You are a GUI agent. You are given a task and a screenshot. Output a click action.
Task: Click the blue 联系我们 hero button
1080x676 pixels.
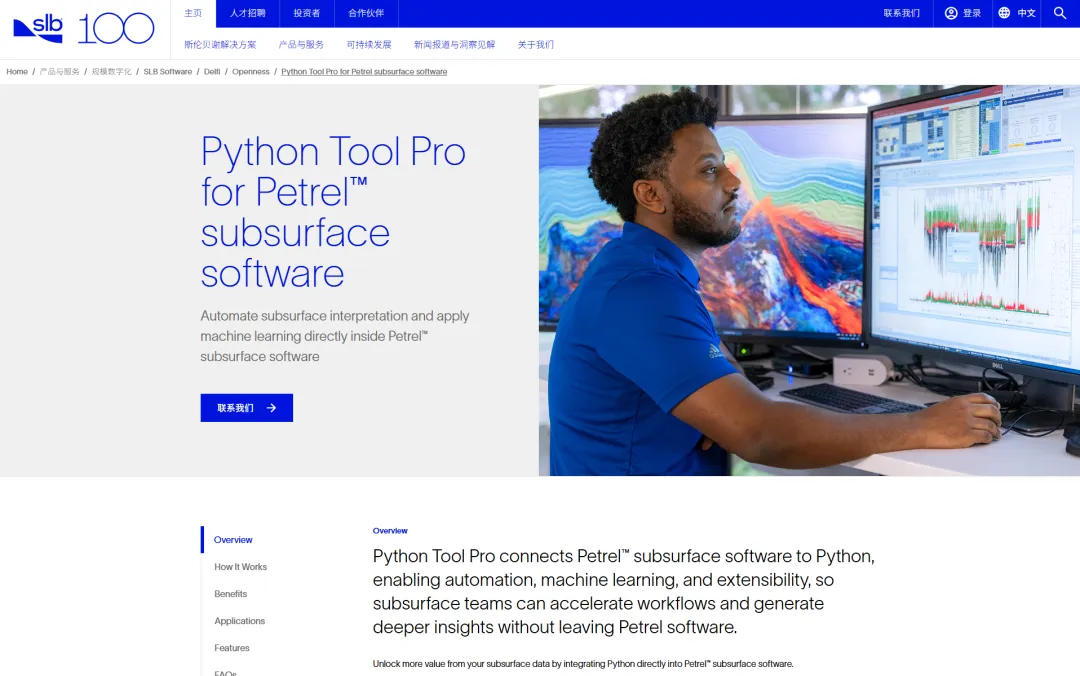[247, 408]
